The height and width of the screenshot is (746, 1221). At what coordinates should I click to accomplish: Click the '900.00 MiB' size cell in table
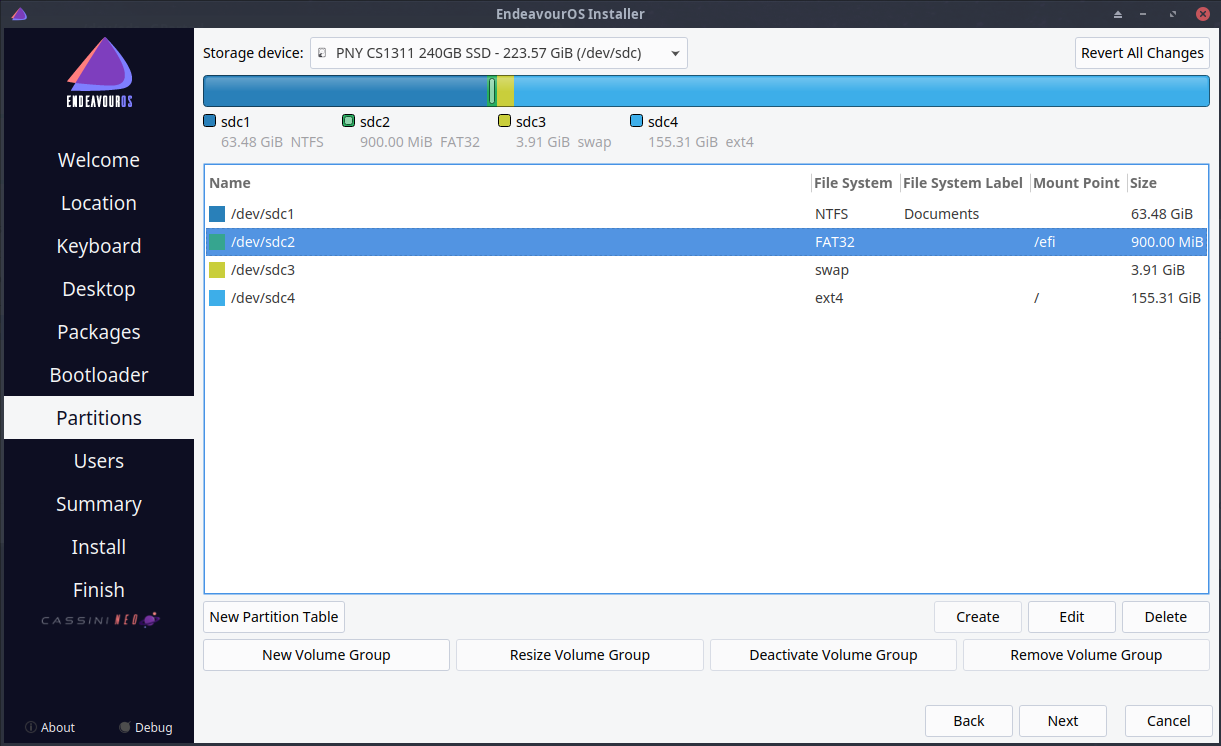[x=1167, y=242]
